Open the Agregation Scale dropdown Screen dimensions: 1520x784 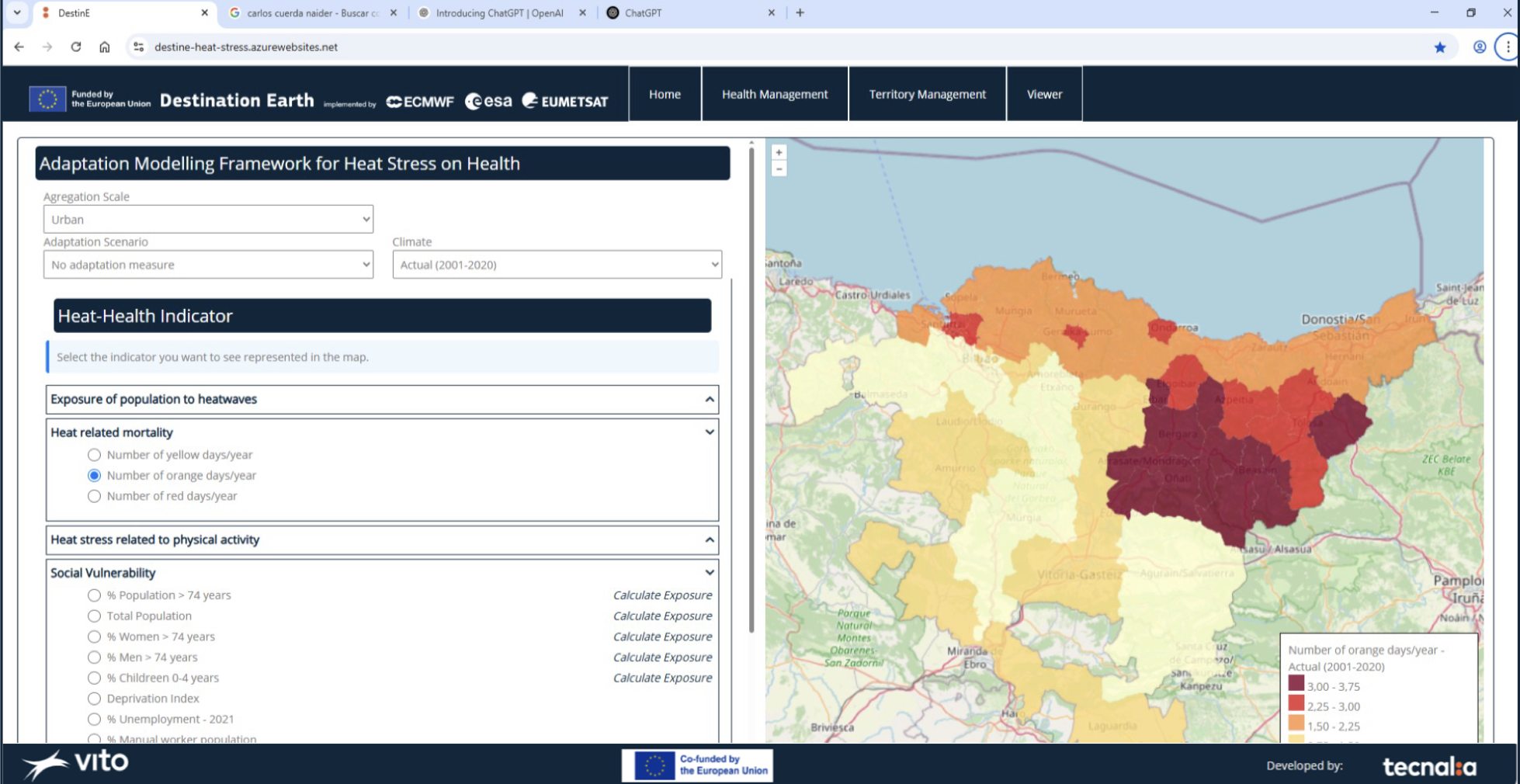click(x=208, y=220)
